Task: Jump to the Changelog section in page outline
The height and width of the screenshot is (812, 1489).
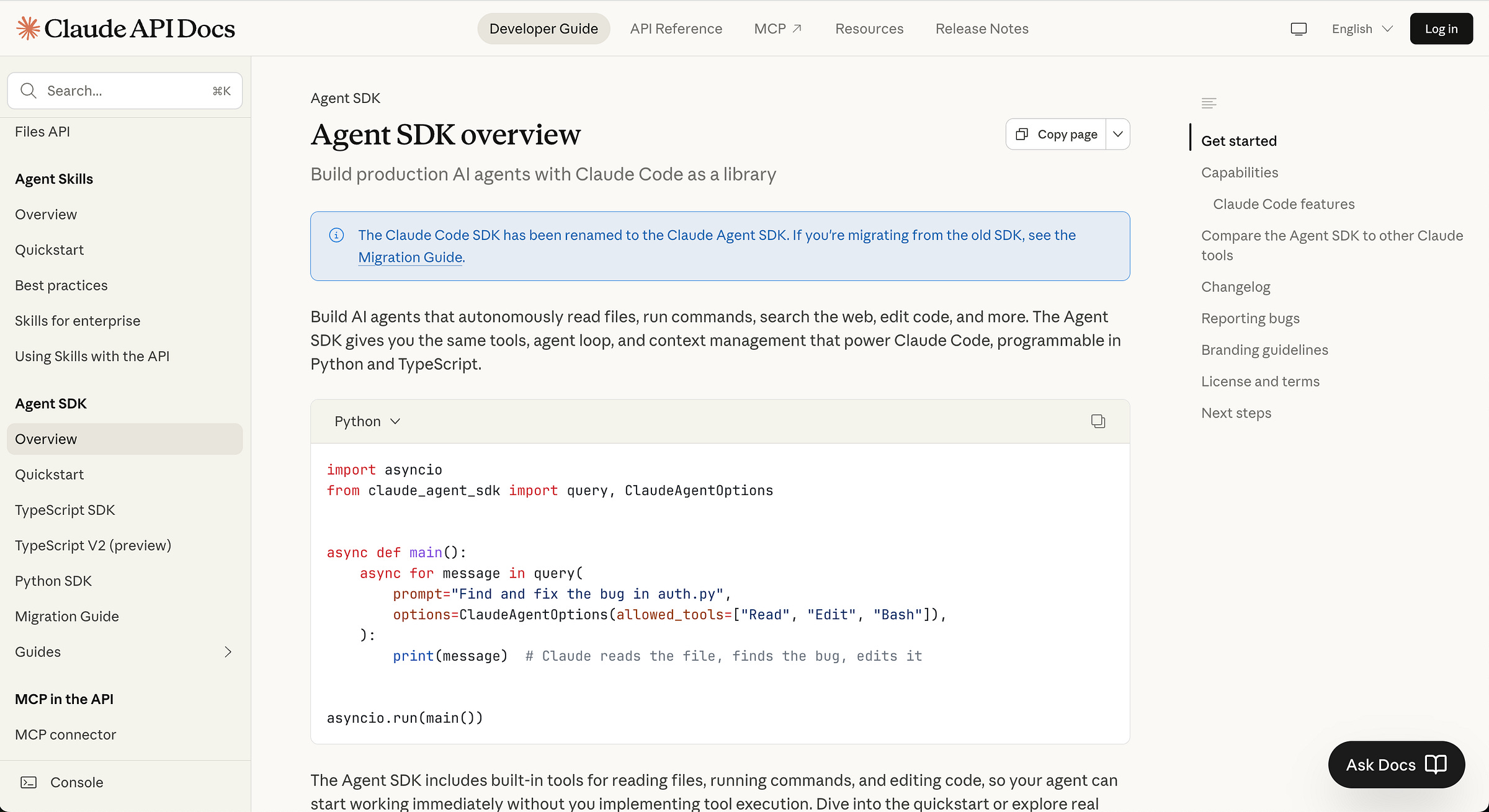Action: tap(1235, 287)
